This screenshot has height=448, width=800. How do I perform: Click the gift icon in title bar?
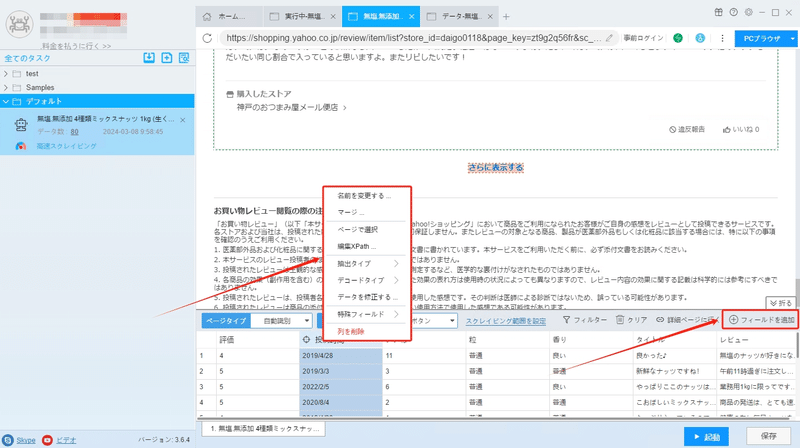tap(718, 12)
